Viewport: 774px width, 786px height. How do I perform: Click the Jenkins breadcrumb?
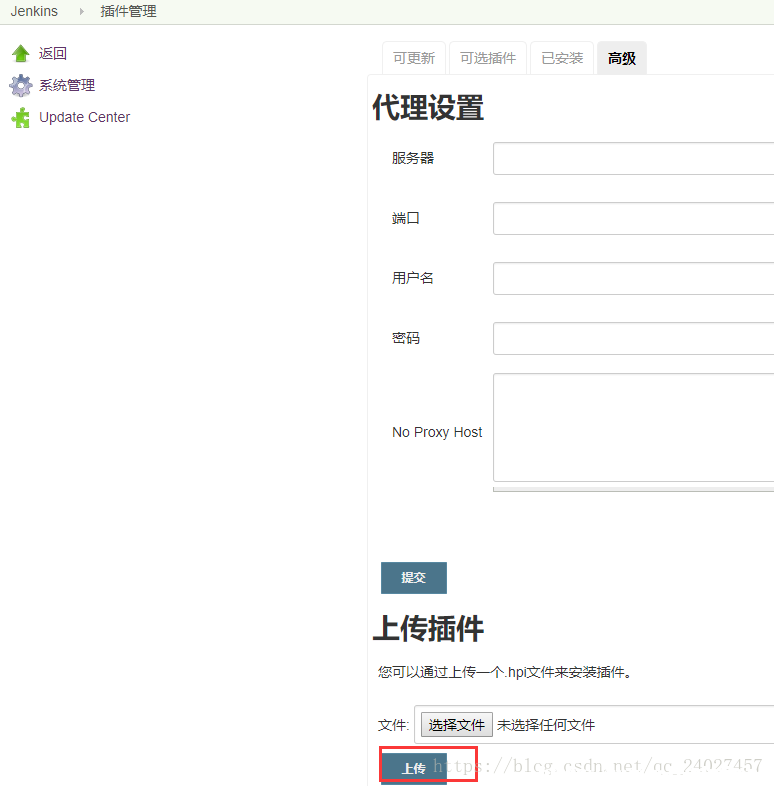[34, 11]
